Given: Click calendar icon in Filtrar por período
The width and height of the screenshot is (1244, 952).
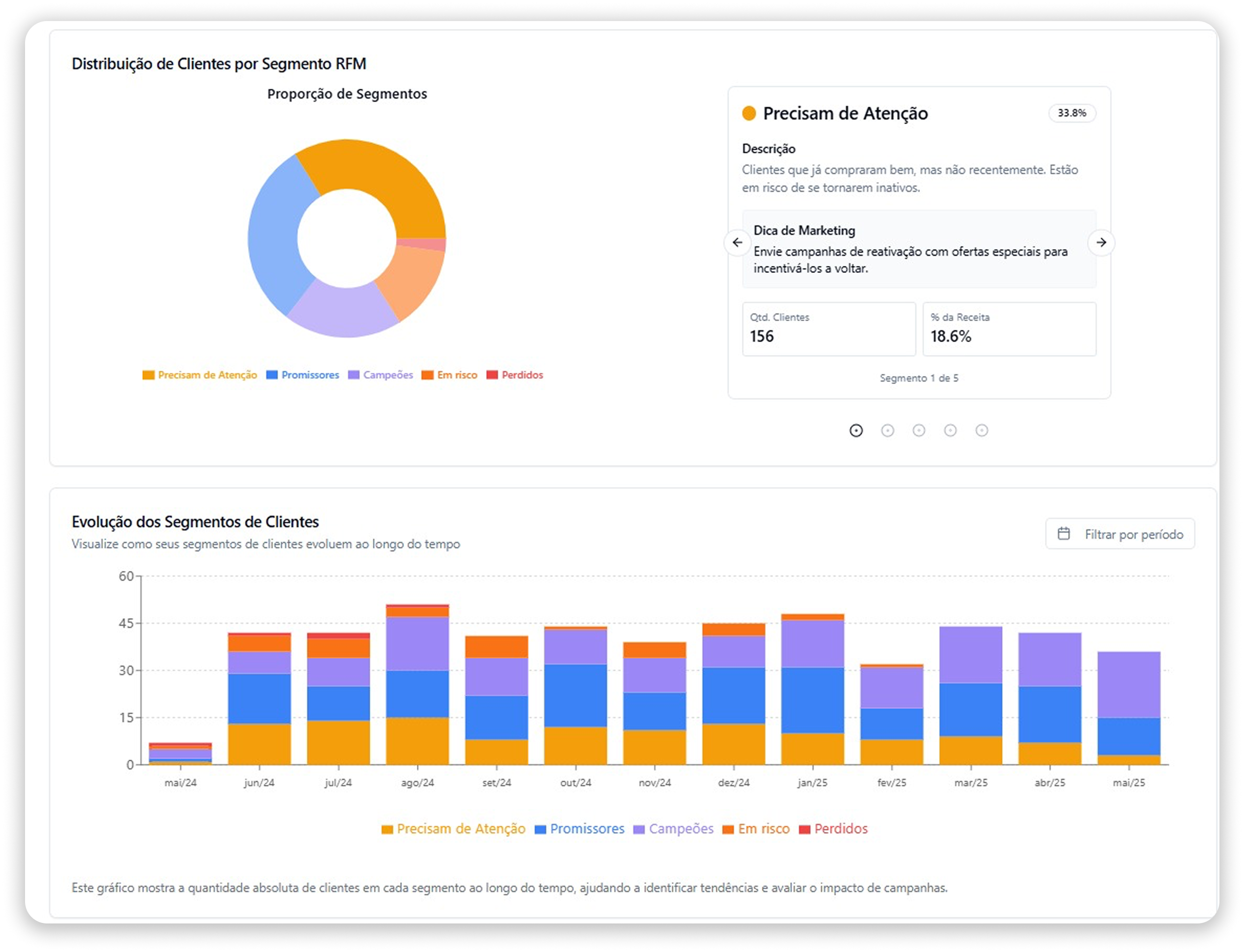Looking at the screenshot, I should pyautogui.click(x=1064, y=534).
